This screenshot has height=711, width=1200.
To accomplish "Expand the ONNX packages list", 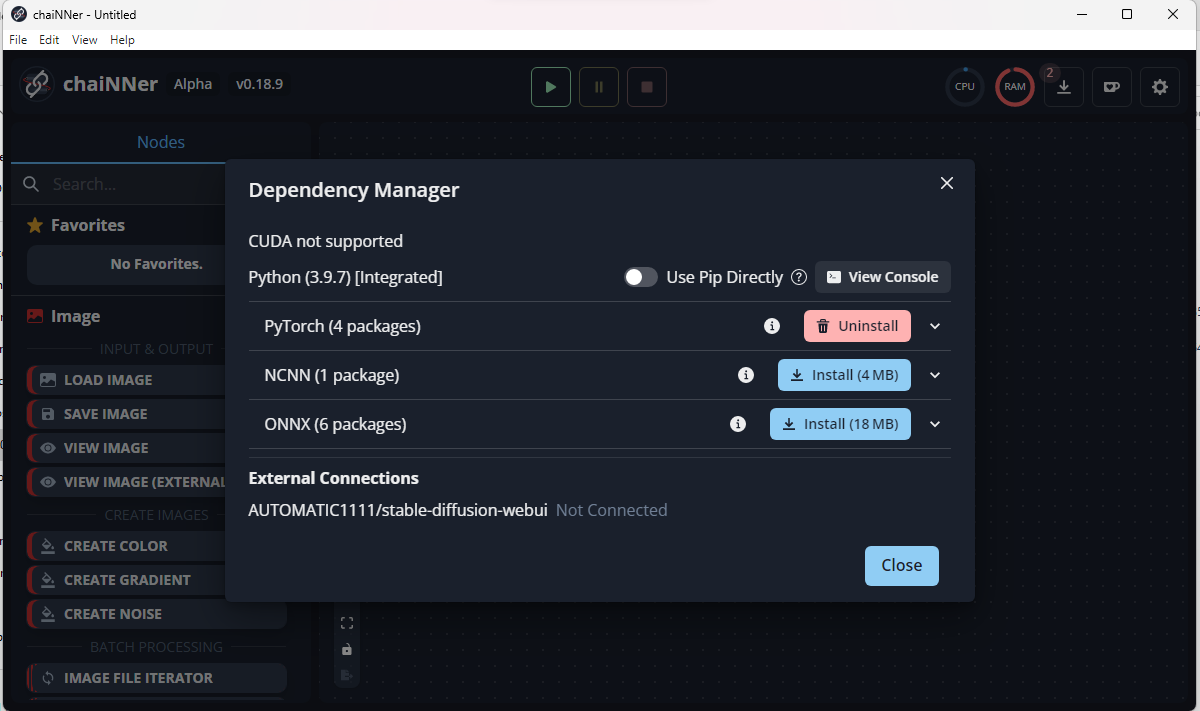I will (x=934, y=423).
